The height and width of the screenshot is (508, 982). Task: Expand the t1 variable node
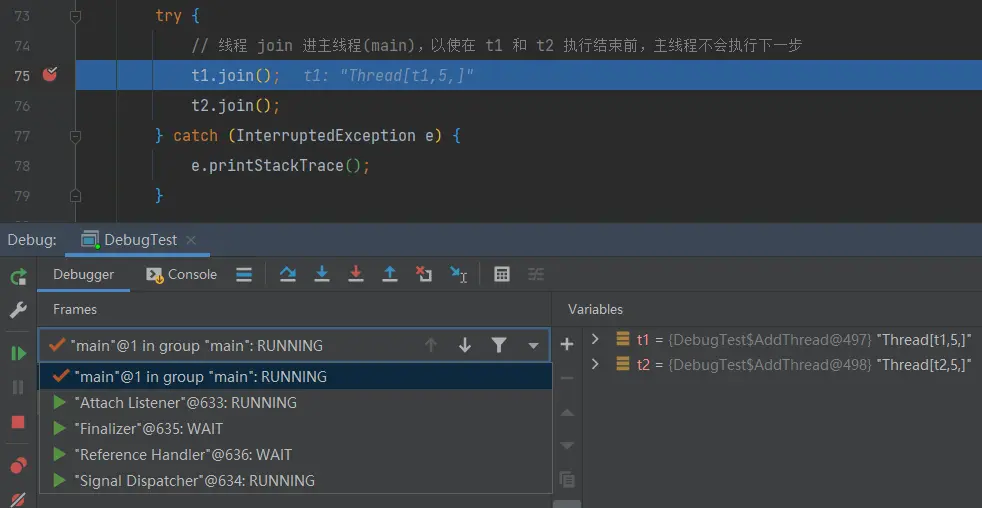coord(595,340)
